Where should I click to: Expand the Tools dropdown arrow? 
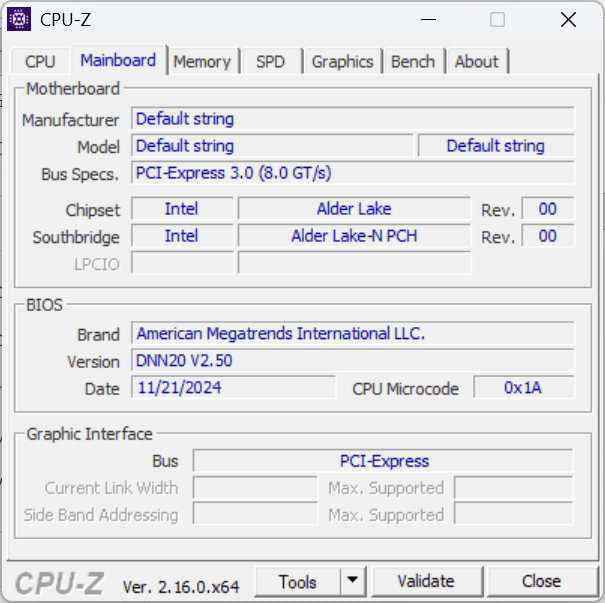(353, 581)
